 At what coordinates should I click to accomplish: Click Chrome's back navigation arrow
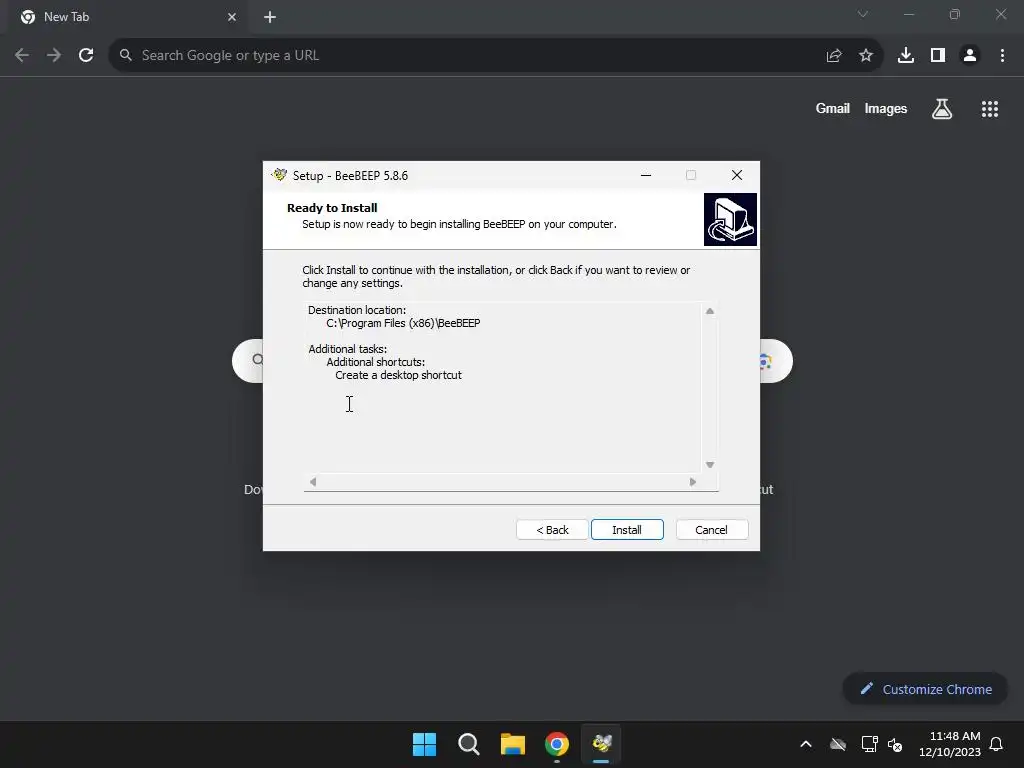[x=22, y=56]
